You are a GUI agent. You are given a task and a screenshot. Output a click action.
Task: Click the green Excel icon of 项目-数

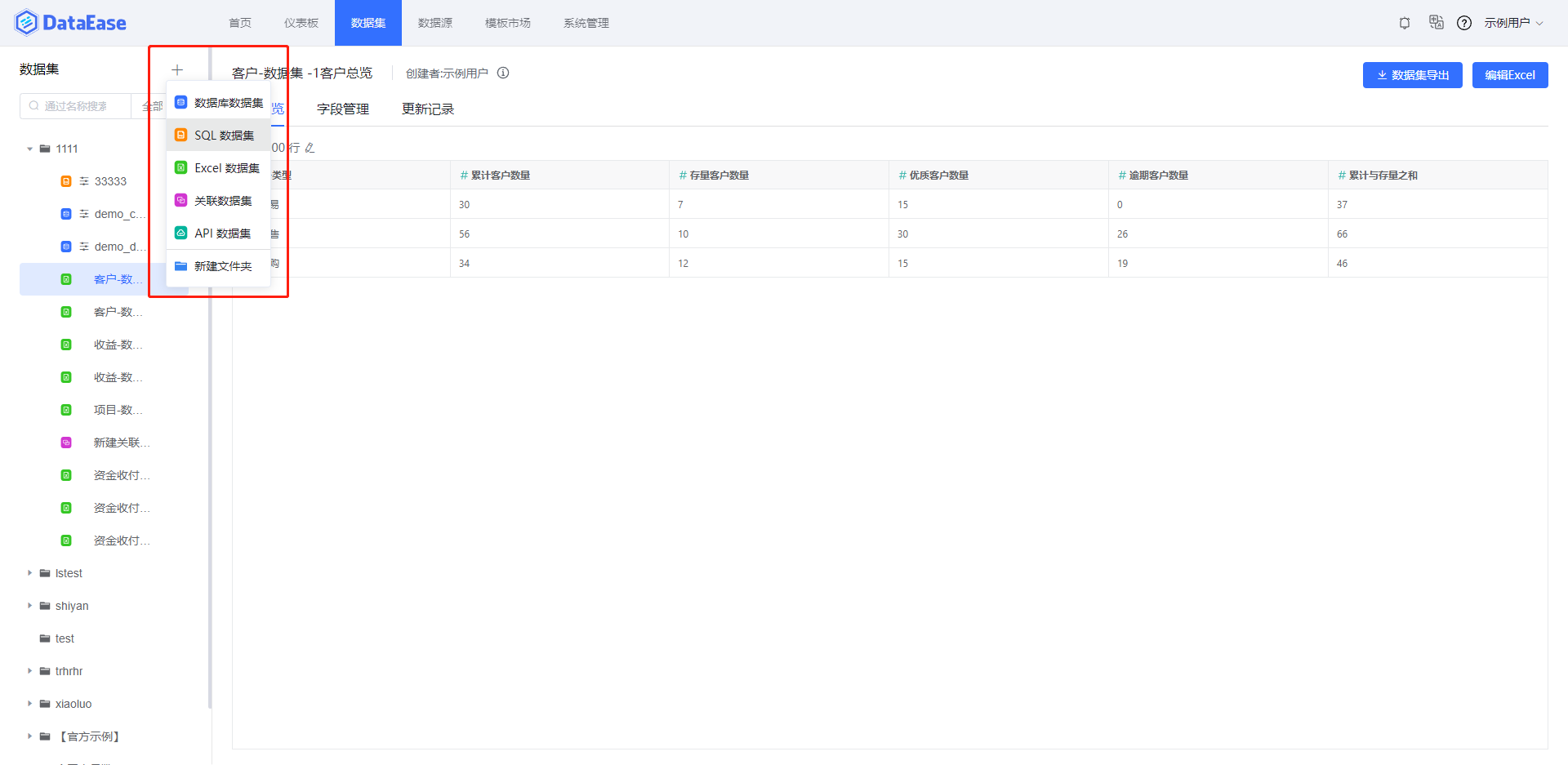[x=66, y=410]
